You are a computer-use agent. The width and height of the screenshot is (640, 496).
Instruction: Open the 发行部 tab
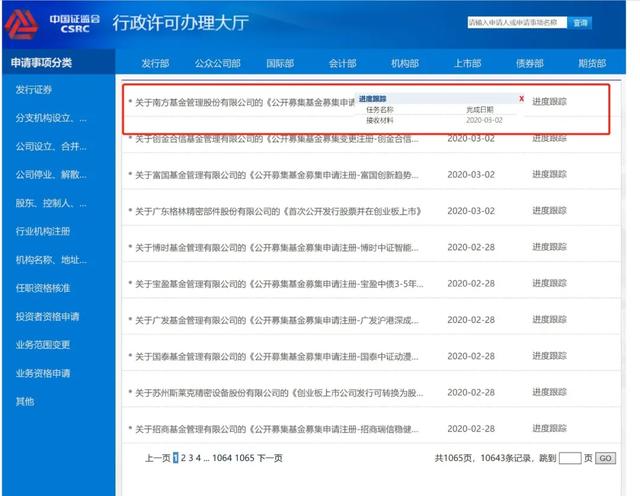pyautogui.click(x=155, y=63)
